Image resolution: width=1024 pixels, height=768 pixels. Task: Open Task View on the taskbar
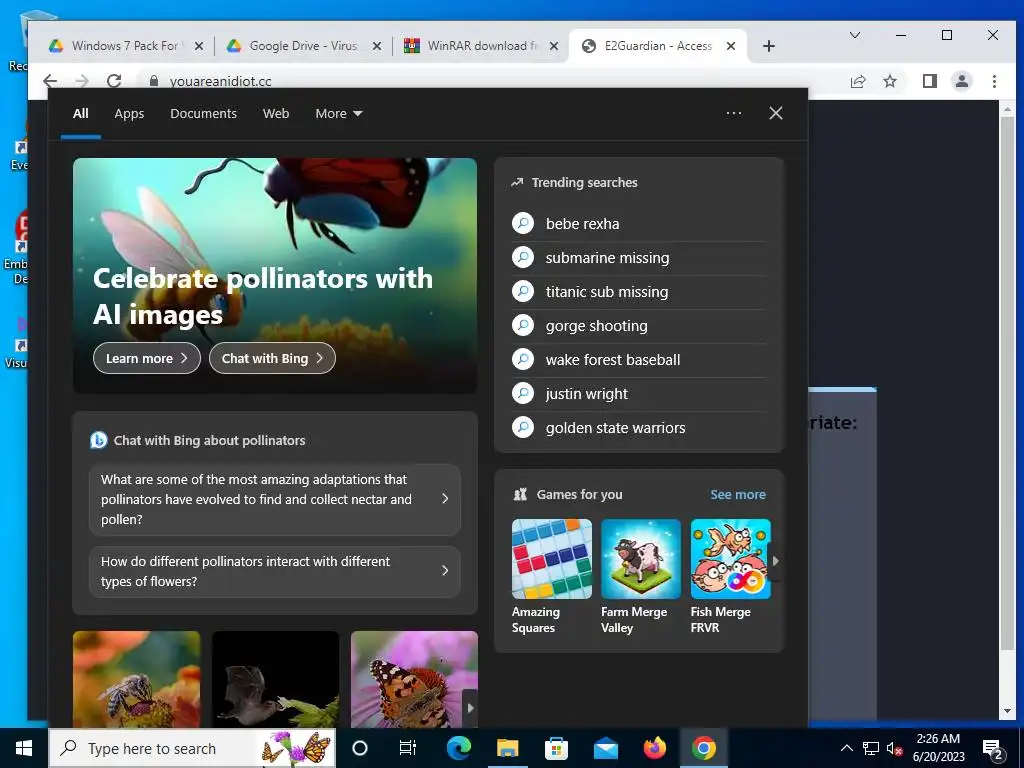pyautogui.click(x=408, y=748)
